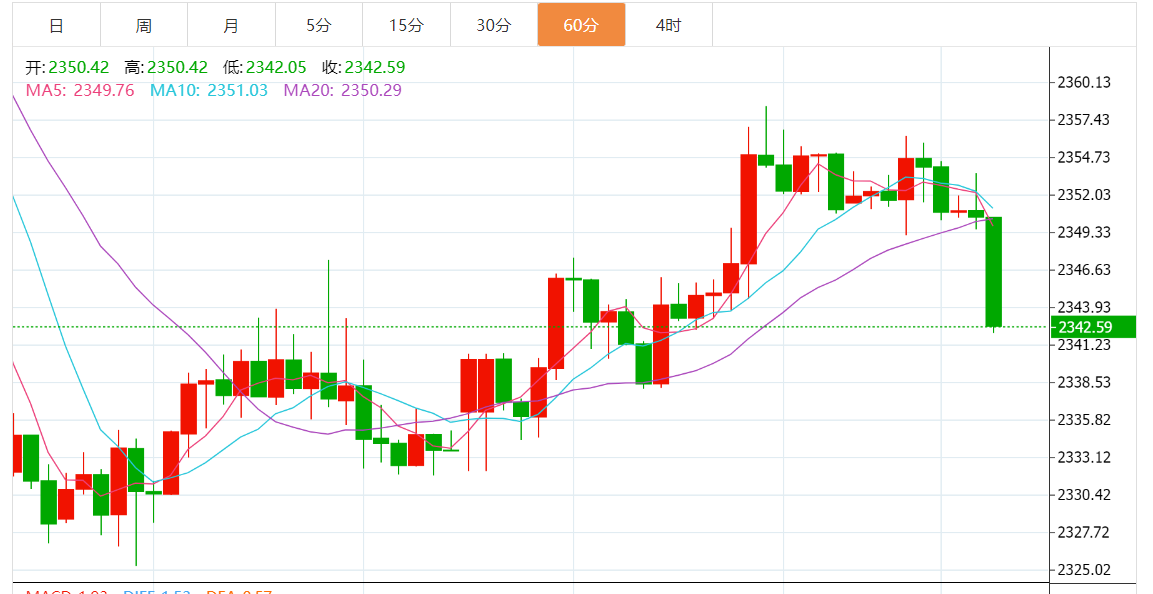Click the current price label 2342.59
1153x594 pixels.
pos(1092,327)
